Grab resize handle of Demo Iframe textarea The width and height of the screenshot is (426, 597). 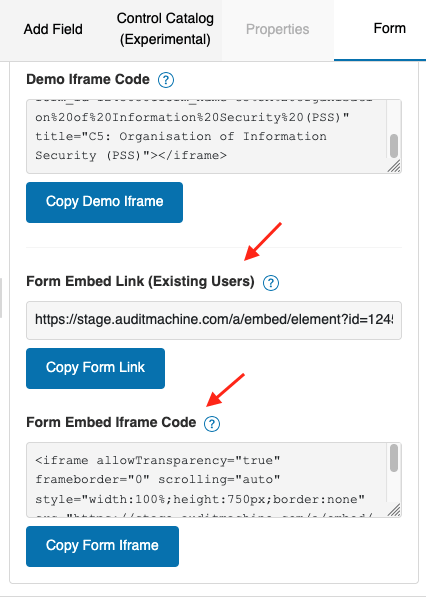394,166
